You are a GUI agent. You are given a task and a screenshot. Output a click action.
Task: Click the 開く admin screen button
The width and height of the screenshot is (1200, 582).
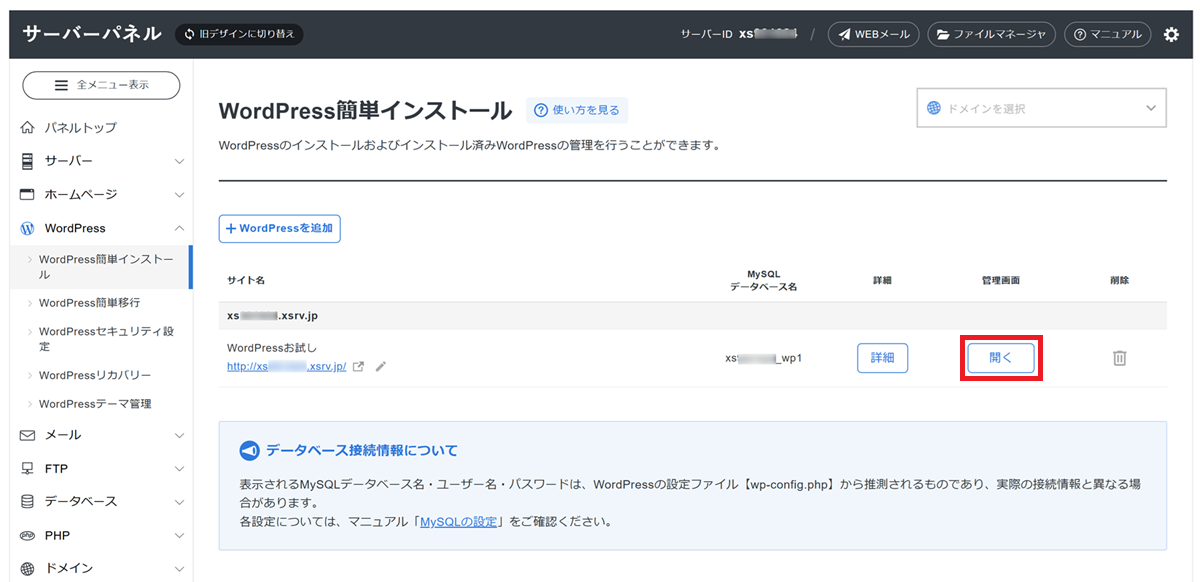[x=1000, y=358]
